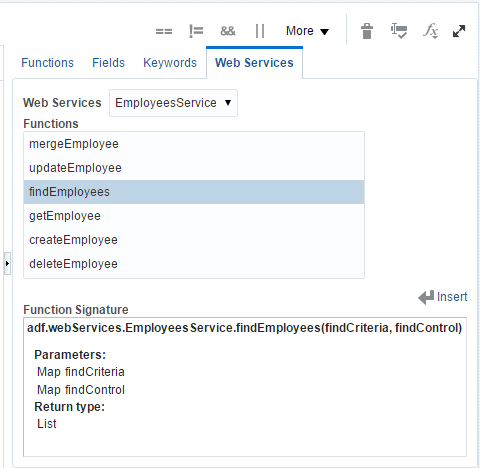Select deleteEmployee in the Functions list

[194, 264]
